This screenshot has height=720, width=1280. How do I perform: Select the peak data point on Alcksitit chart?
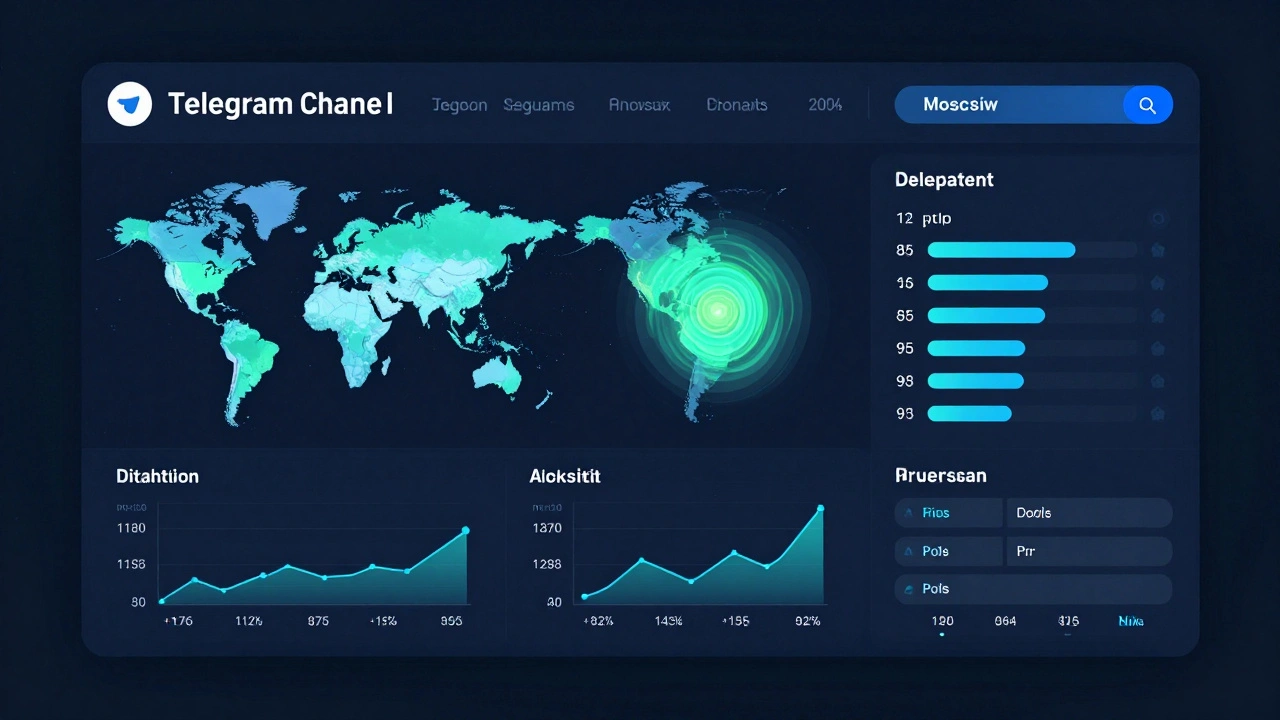click(820, 508)
